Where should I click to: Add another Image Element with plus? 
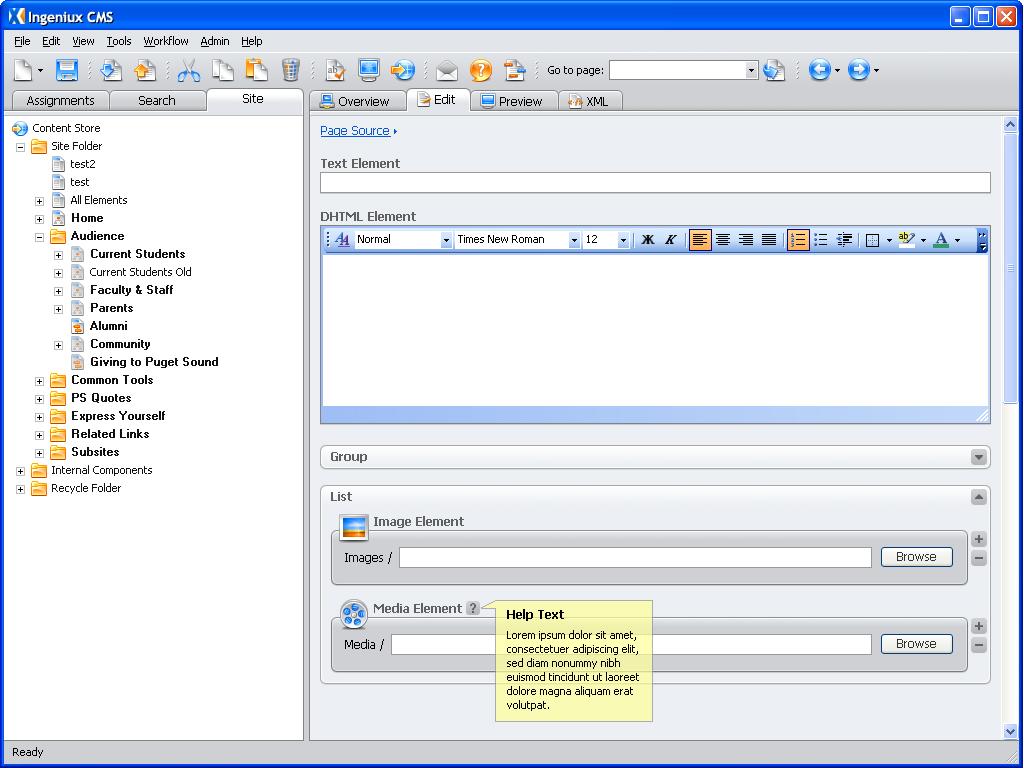click(x=978, y=539)
